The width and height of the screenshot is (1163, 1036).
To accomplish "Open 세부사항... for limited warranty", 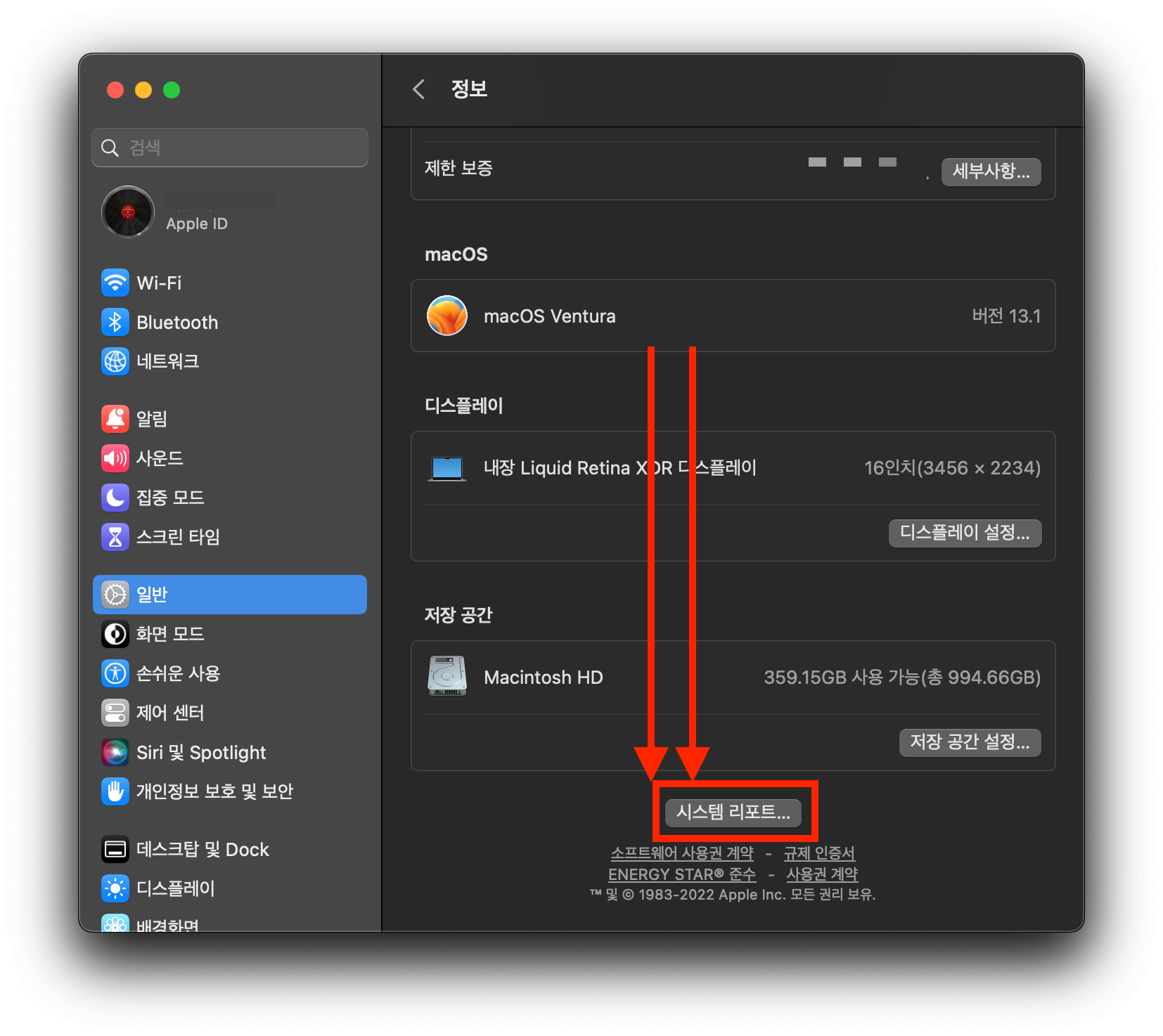I will (991, 171).
